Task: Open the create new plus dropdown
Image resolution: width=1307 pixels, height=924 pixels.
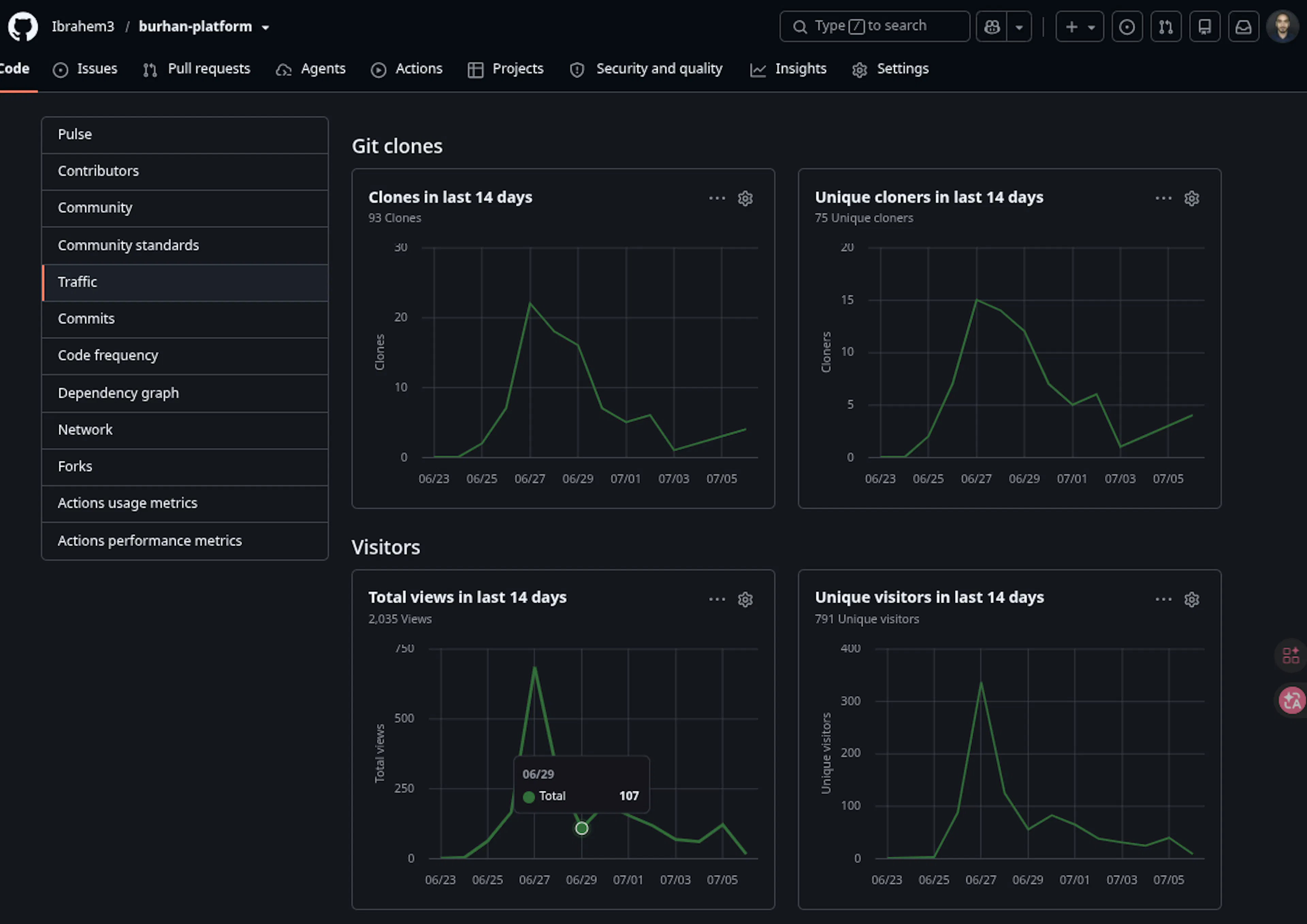Action: 1079,27
